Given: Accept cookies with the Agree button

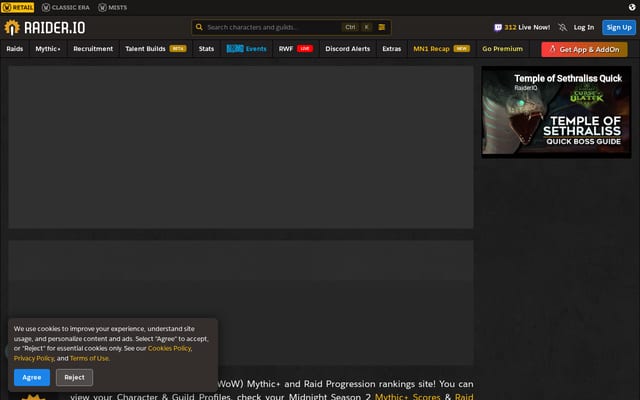Looking at the screenshot, I should pos(32,378).
